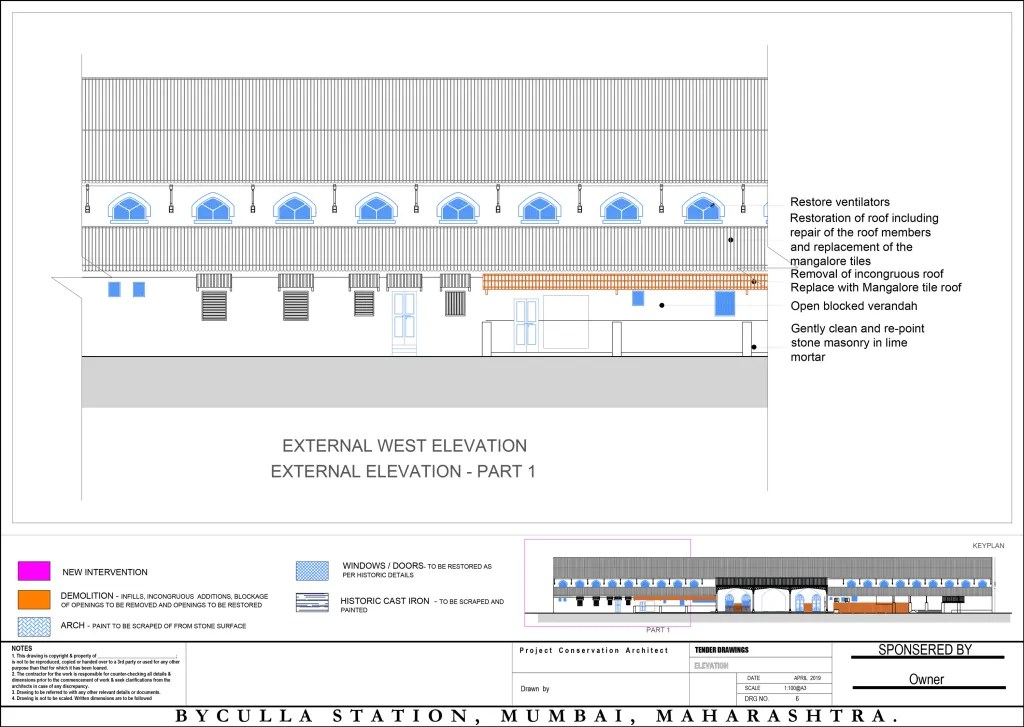This screenshot has height=727, width=1024.
Task: Click the "Removal of incongruous roof" annotation
Action: pyautogui.click(x=867, y=273)
